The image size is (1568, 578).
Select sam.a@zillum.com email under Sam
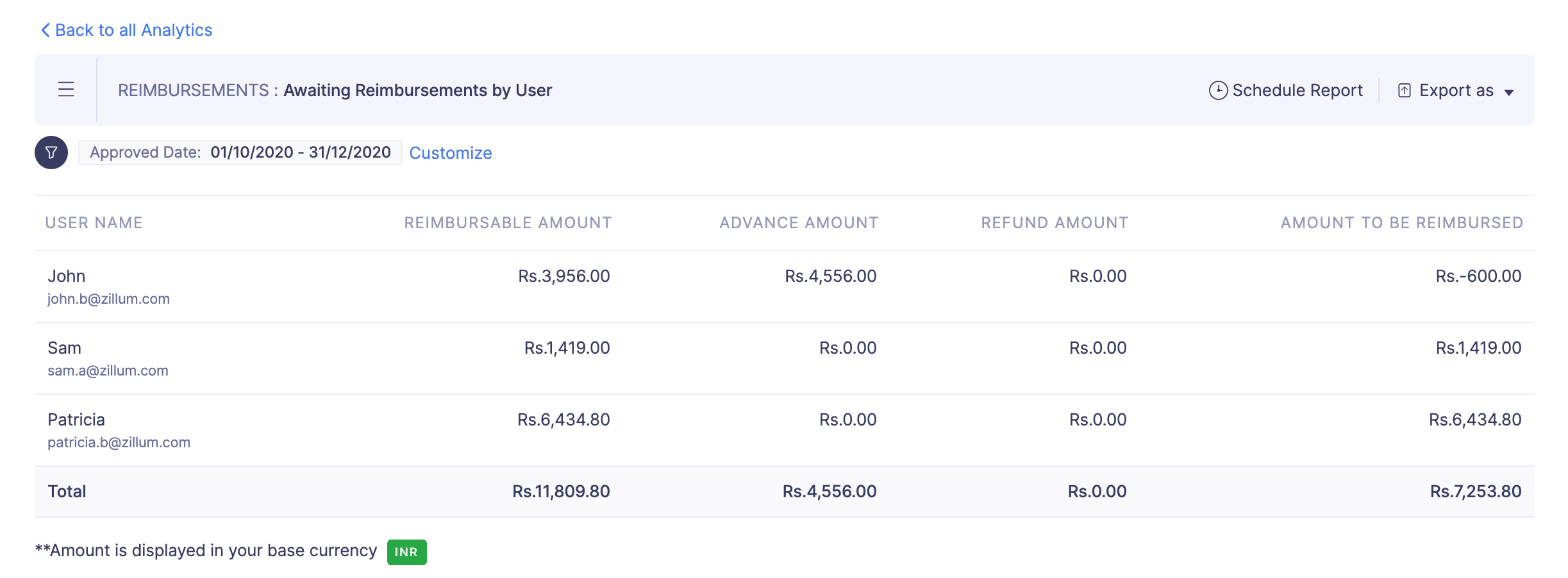108,370
